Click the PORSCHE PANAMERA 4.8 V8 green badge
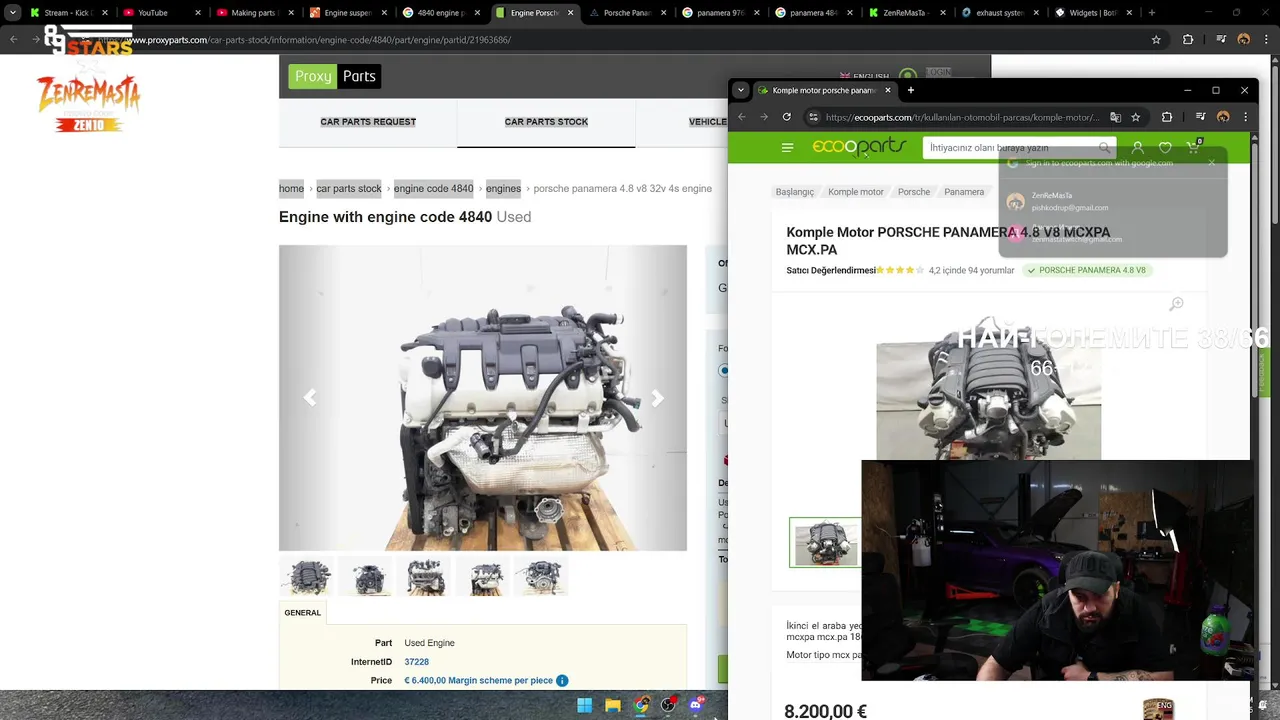Screen dimensions: 1280x720 pyautogui.click(x=1086, y=270)
